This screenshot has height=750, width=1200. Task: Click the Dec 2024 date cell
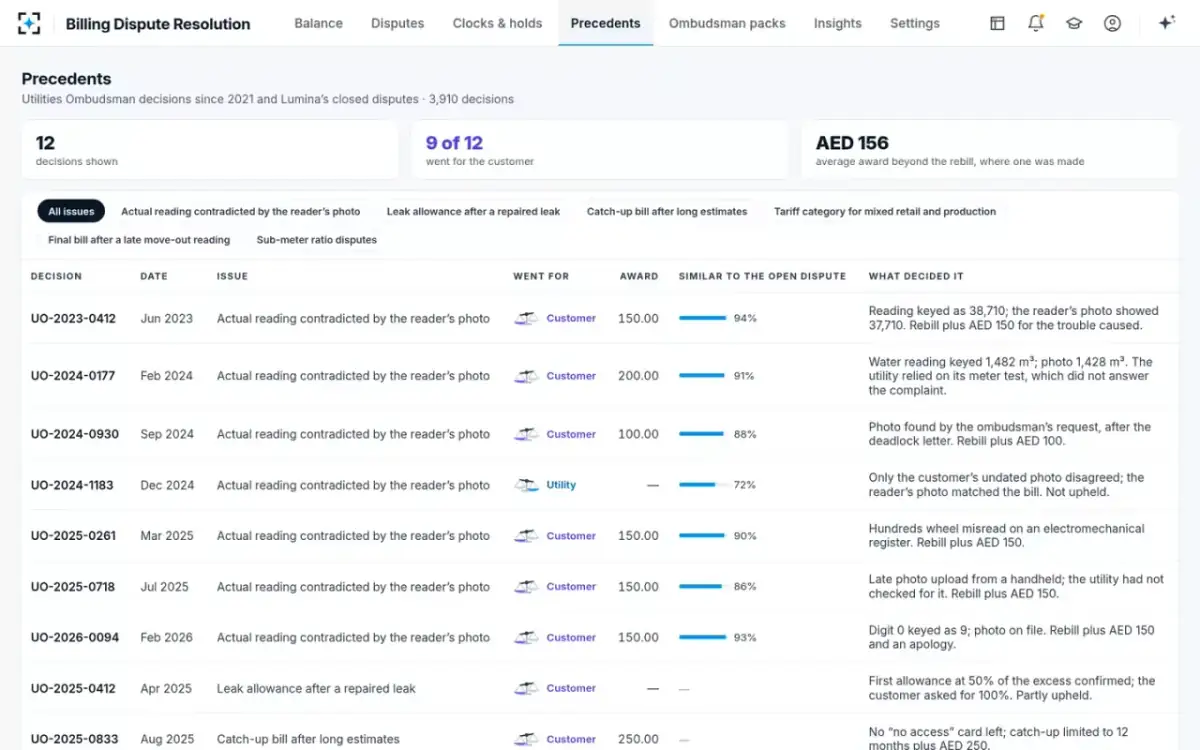[x=168, y=485]
